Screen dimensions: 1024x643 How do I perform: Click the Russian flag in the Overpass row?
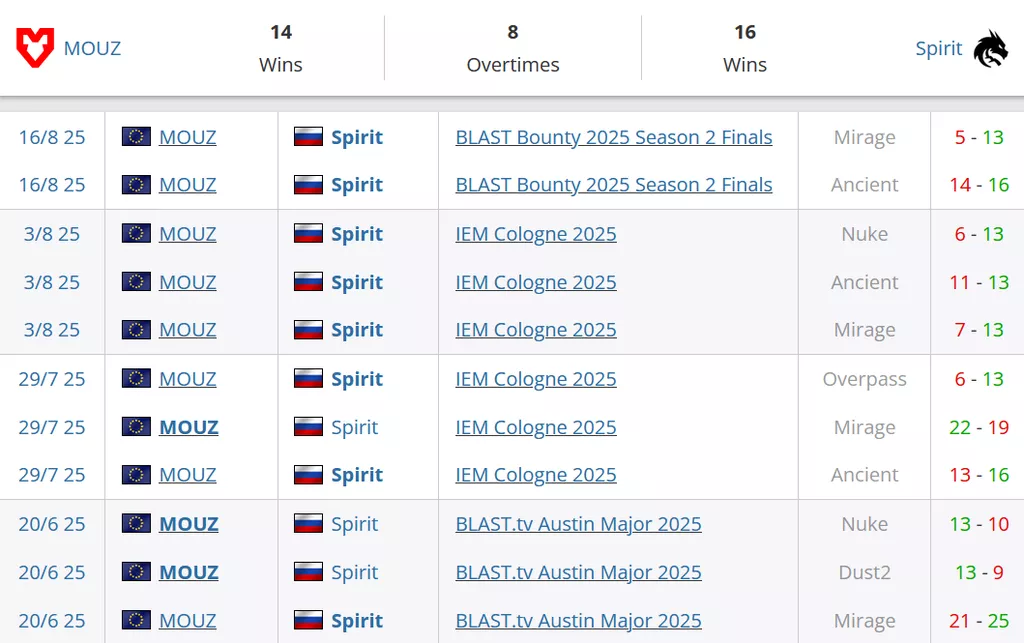tap(308, 379)
